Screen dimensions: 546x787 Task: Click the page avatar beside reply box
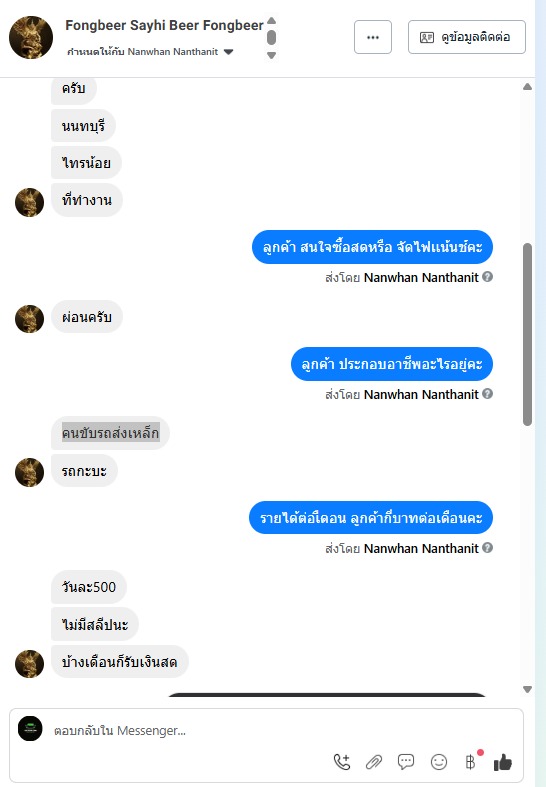point(30,728)
